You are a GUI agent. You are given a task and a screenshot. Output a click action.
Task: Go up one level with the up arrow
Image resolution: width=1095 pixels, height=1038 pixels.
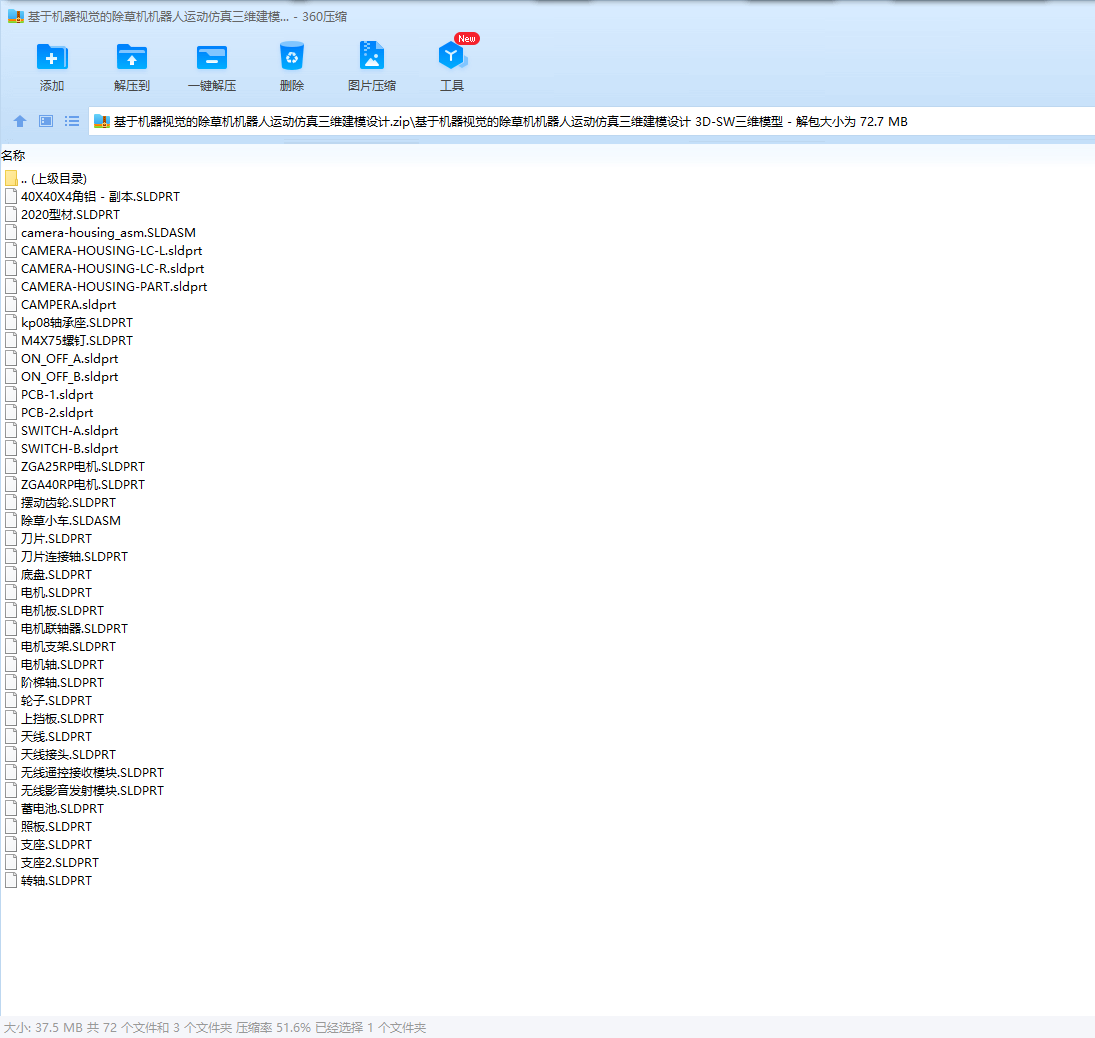pyautogui.click(x=20, y=122)
